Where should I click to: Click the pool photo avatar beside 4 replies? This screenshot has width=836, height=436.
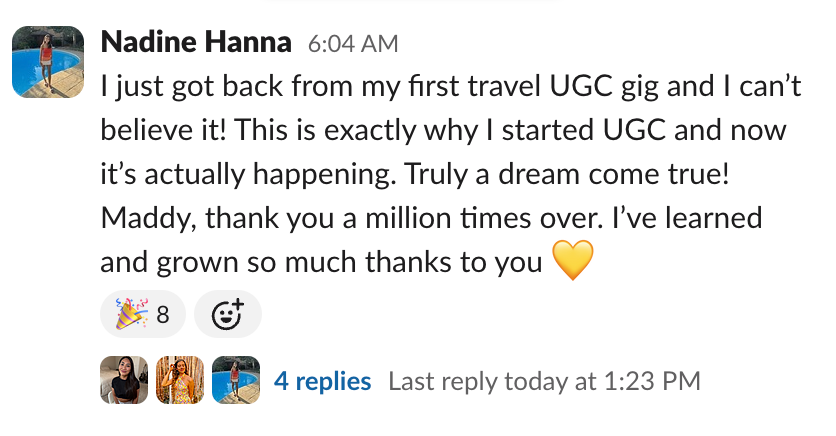(x=236, y=381)
